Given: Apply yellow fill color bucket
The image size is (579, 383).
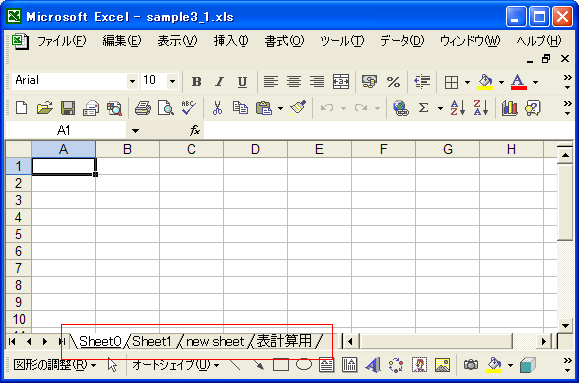Looking at the screenshot, I should pos(485,82).
